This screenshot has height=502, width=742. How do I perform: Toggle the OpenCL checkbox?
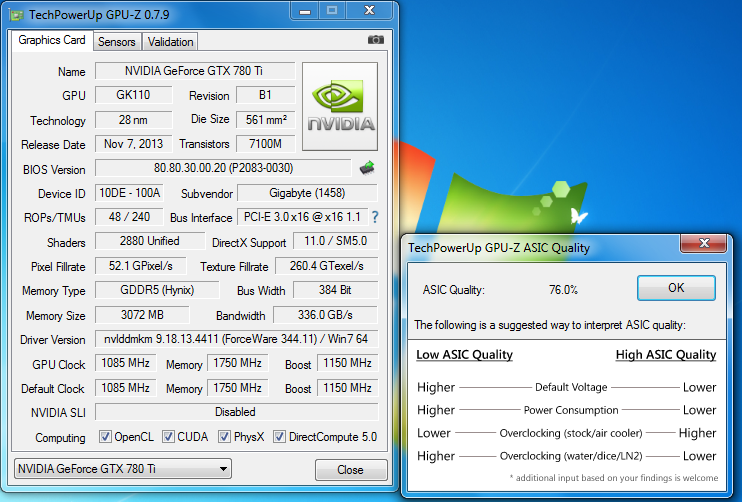coord(105,436)
